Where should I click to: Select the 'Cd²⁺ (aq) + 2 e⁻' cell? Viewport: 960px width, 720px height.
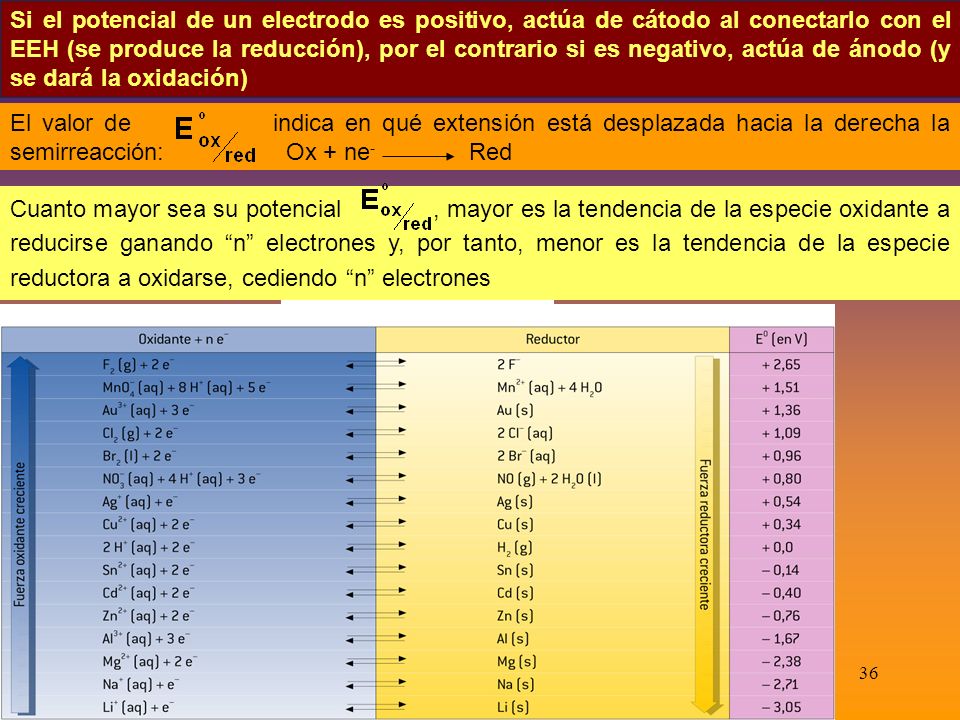pyautogui.click(x=148, y=593)
